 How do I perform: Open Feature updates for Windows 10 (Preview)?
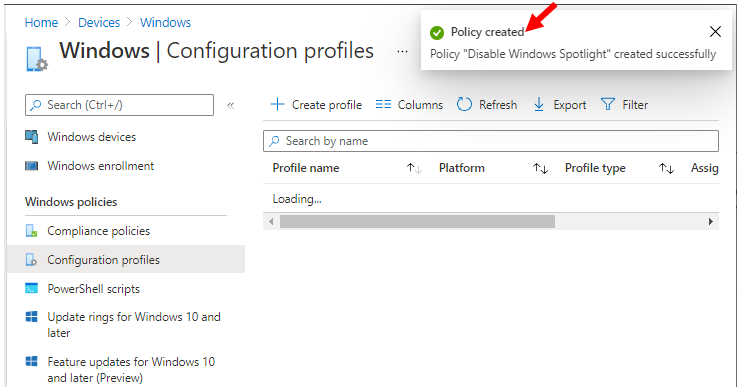[131, 370]
